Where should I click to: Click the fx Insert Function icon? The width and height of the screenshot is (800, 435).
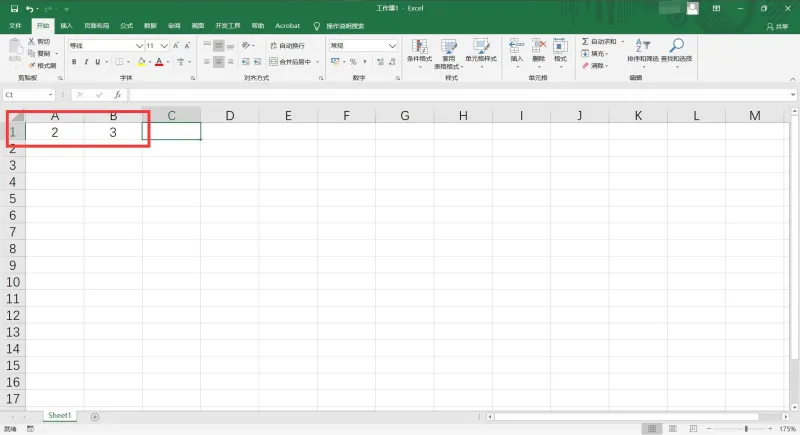coord(117,94)
